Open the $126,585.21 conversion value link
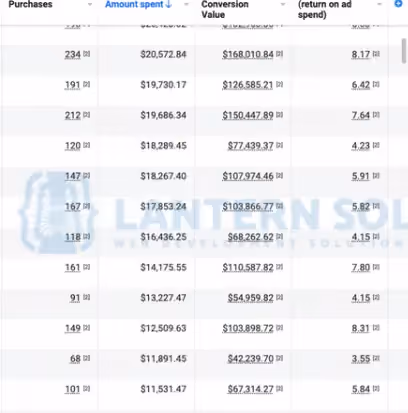Image resolution: width=408 pixels, height=413 pixels. tap(248, 85)
